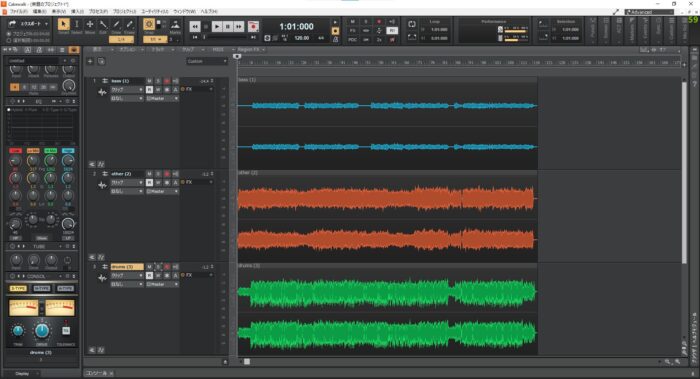
Task: Open the File menu
Action: pyautogui.click(x=19, y=12)
